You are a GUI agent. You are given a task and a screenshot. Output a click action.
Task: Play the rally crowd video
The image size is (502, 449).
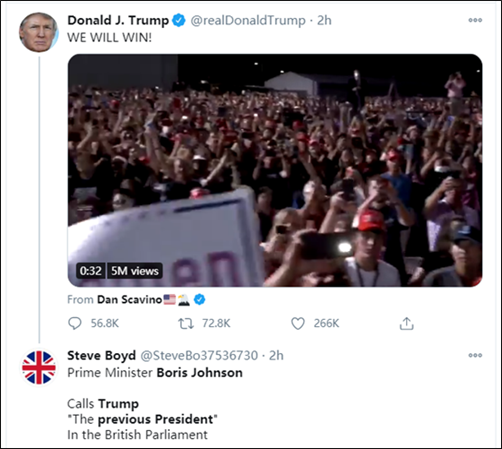pos(275,170)
